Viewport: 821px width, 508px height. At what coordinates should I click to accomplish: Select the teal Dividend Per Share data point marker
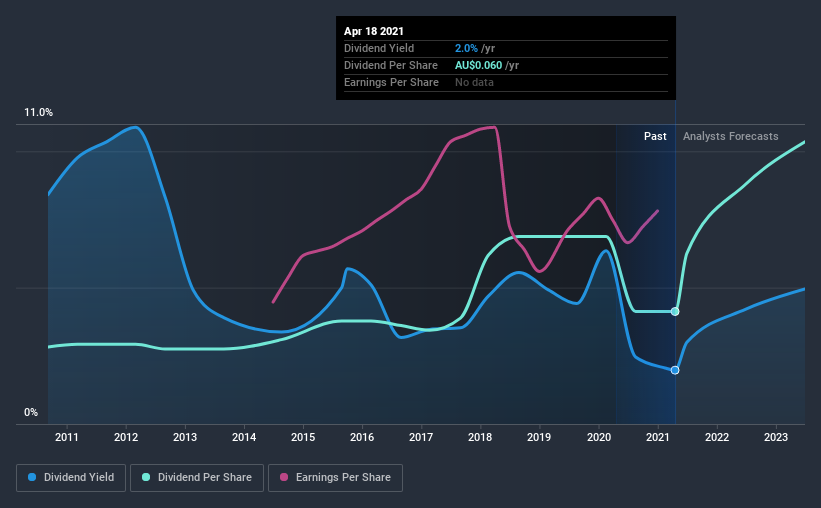pyautogui.click(x=675, y=312)
